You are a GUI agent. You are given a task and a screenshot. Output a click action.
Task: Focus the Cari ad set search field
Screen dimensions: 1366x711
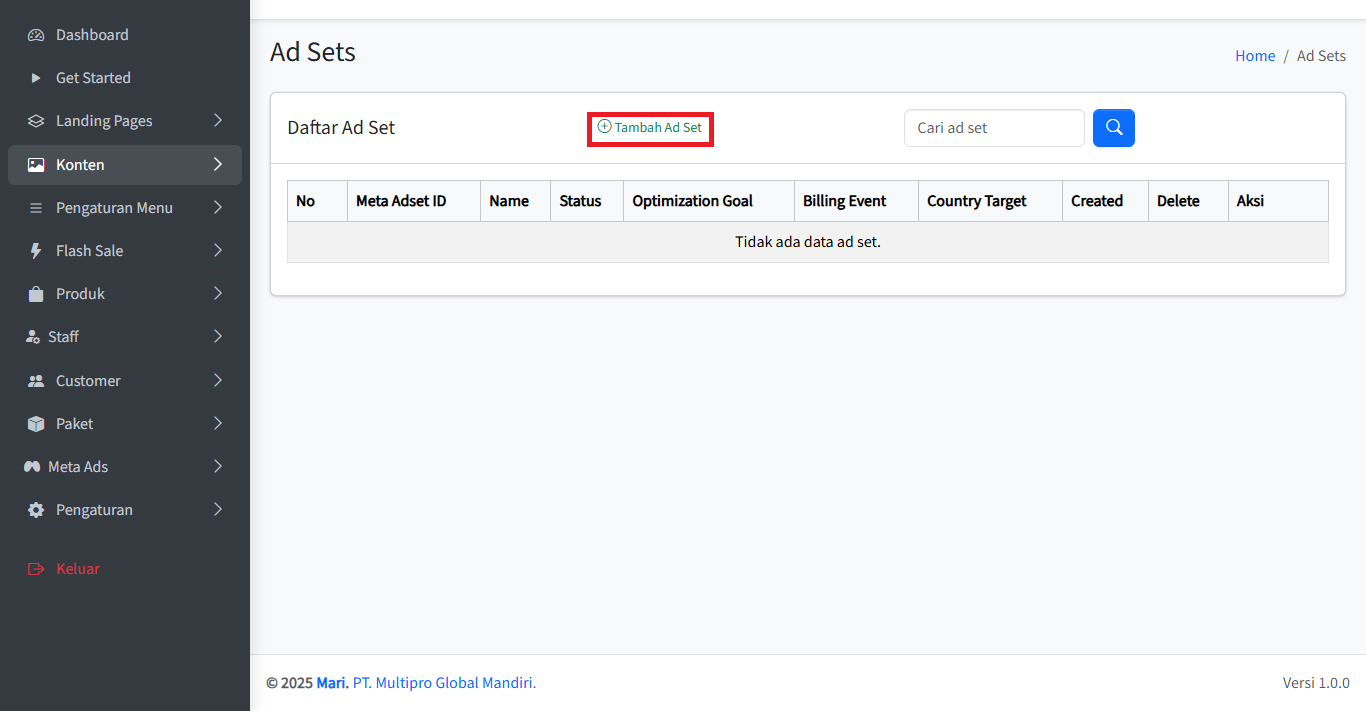tap(993, 128)
